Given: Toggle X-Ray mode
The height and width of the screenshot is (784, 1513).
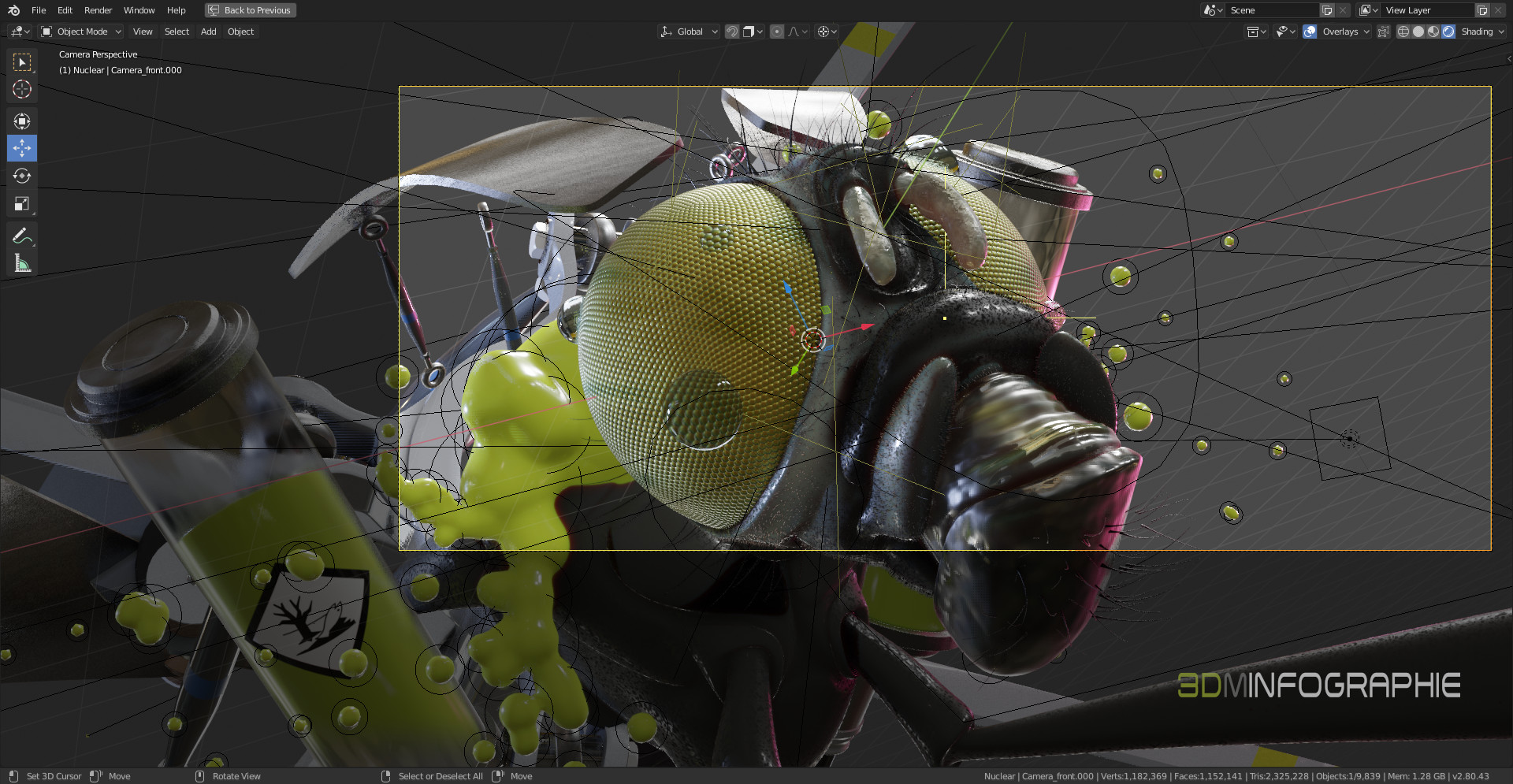Looking at the screenshot, I should (1384, 32).
